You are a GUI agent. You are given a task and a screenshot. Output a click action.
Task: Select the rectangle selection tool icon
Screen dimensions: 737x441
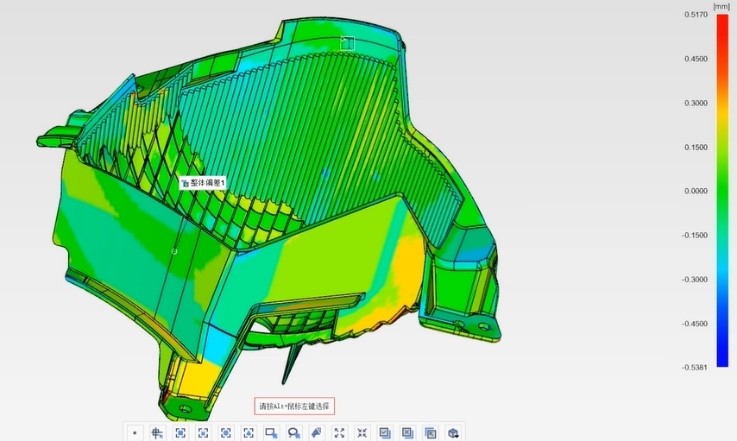(271, 433)
